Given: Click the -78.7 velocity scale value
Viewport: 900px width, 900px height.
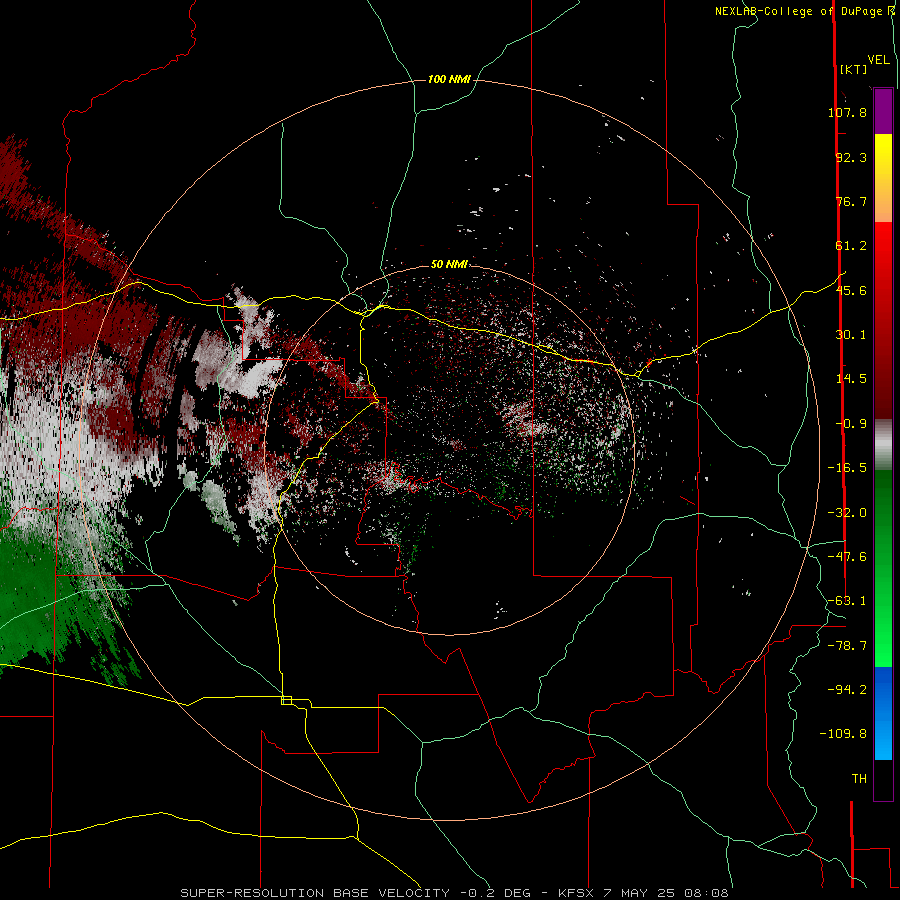Looking at the screenshot, I should pos(847,646).
